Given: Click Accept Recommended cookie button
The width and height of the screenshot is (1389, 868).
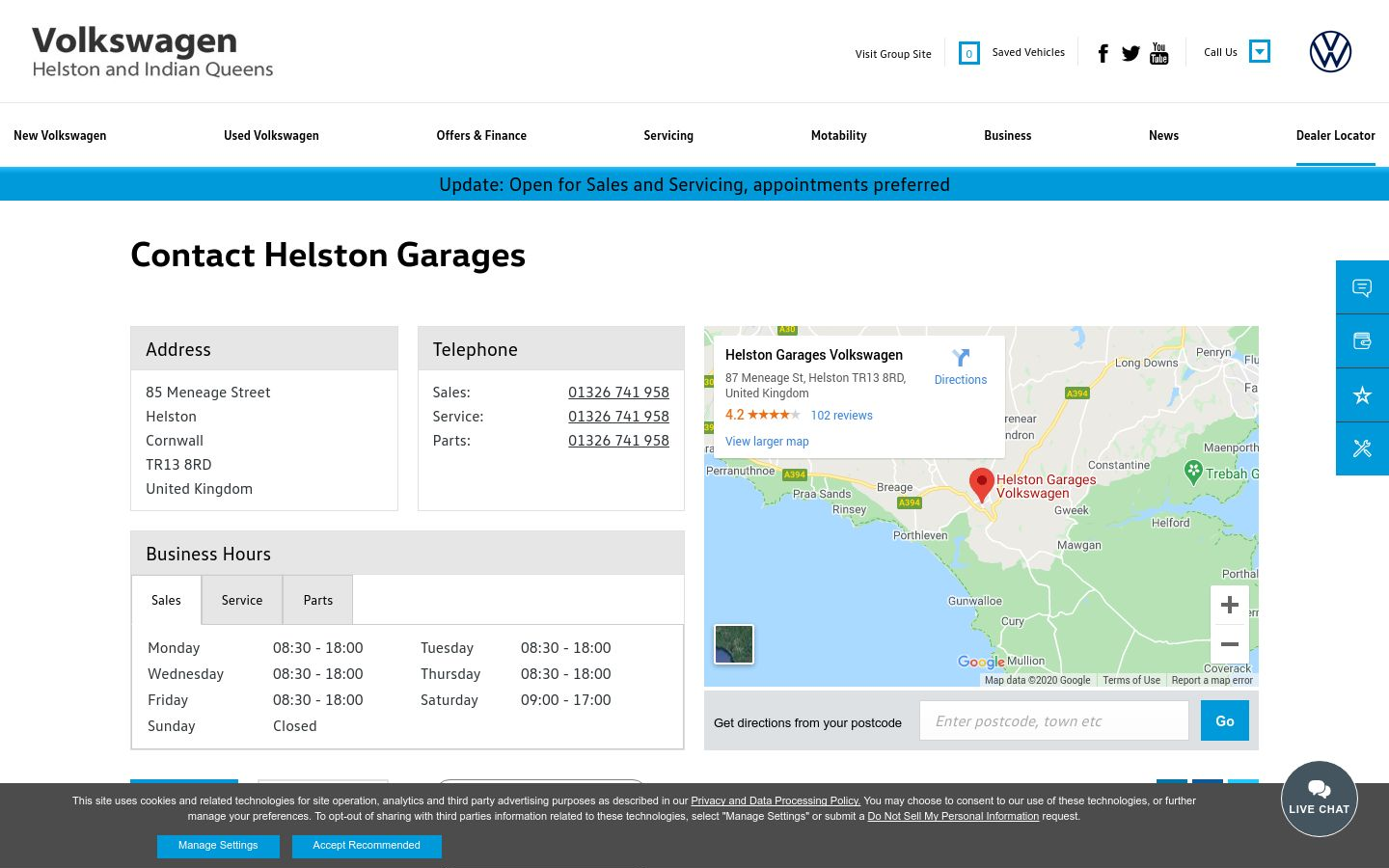Looking at the screenshot, I should [367, 846].
